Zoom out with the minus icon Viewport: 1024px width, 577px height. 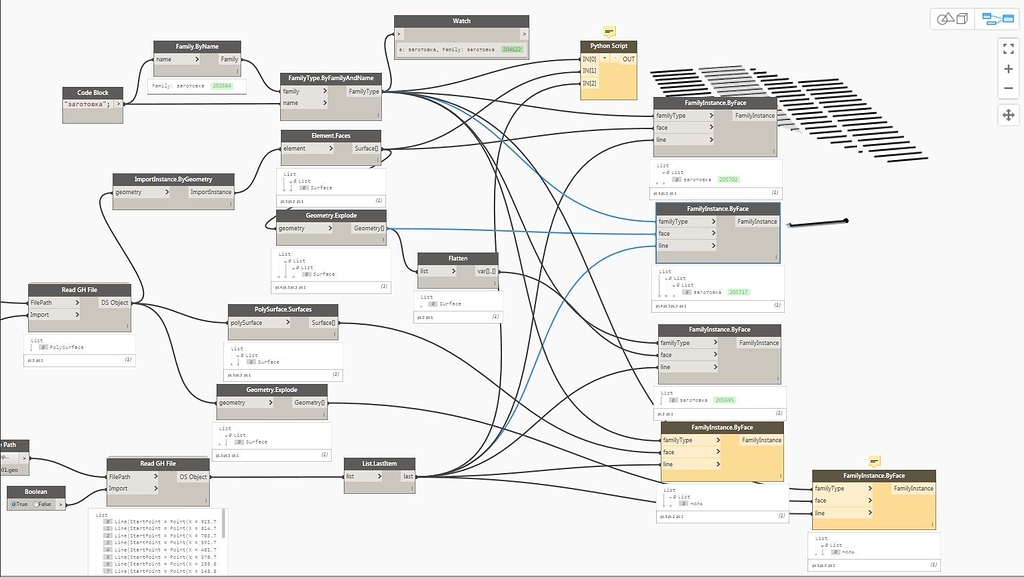[x=1008, y=88]
